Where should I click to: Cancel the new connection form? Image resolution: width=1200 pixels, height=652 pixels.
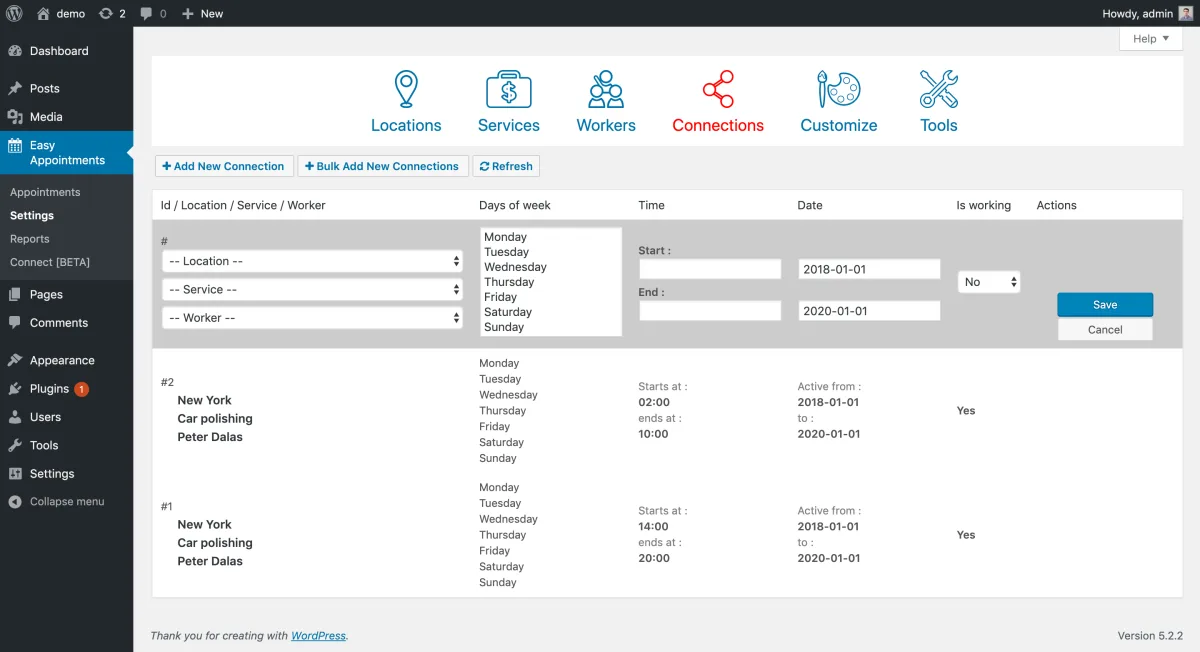(1105, 329)
